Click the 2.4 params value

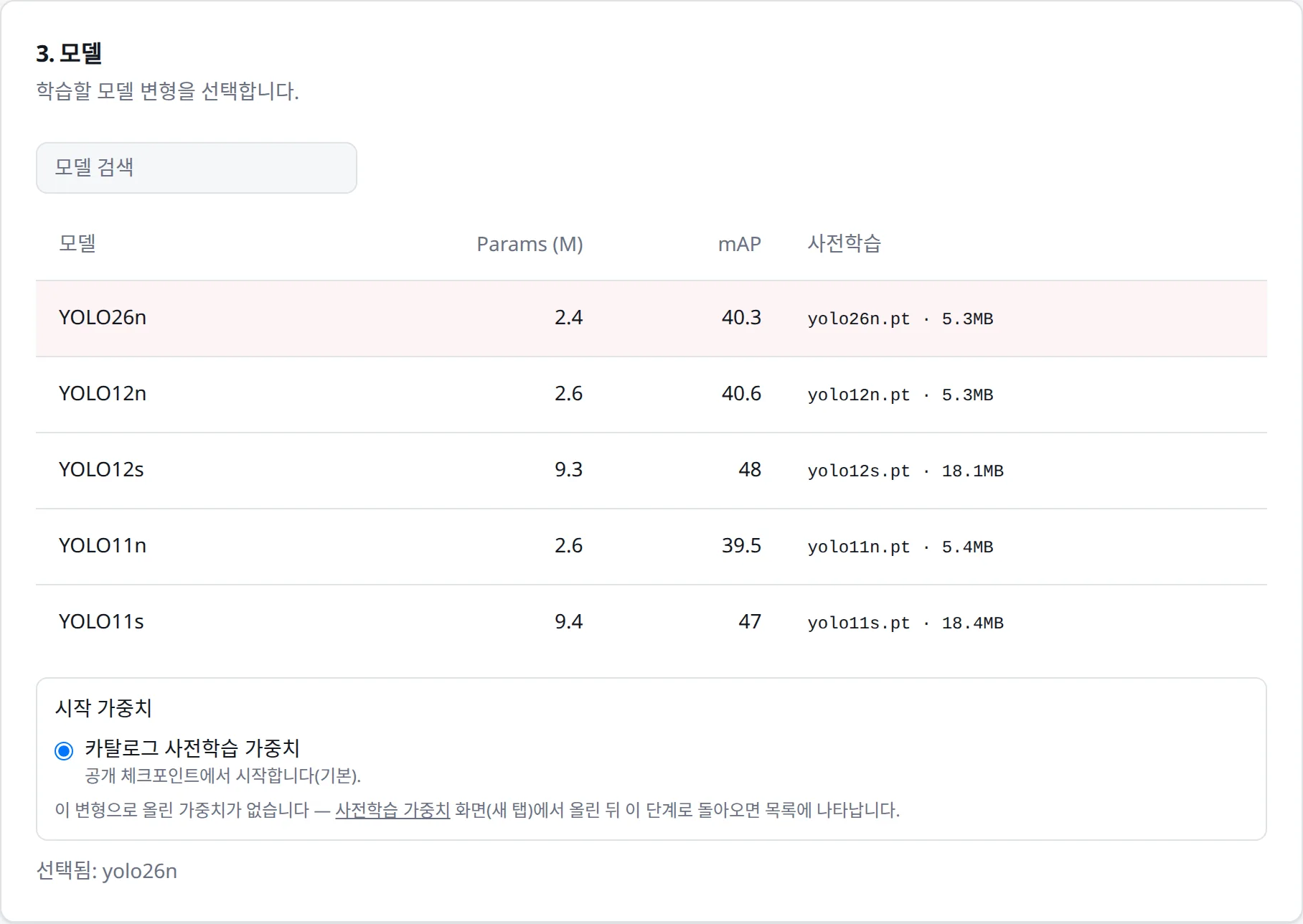[x=568, y=318]
